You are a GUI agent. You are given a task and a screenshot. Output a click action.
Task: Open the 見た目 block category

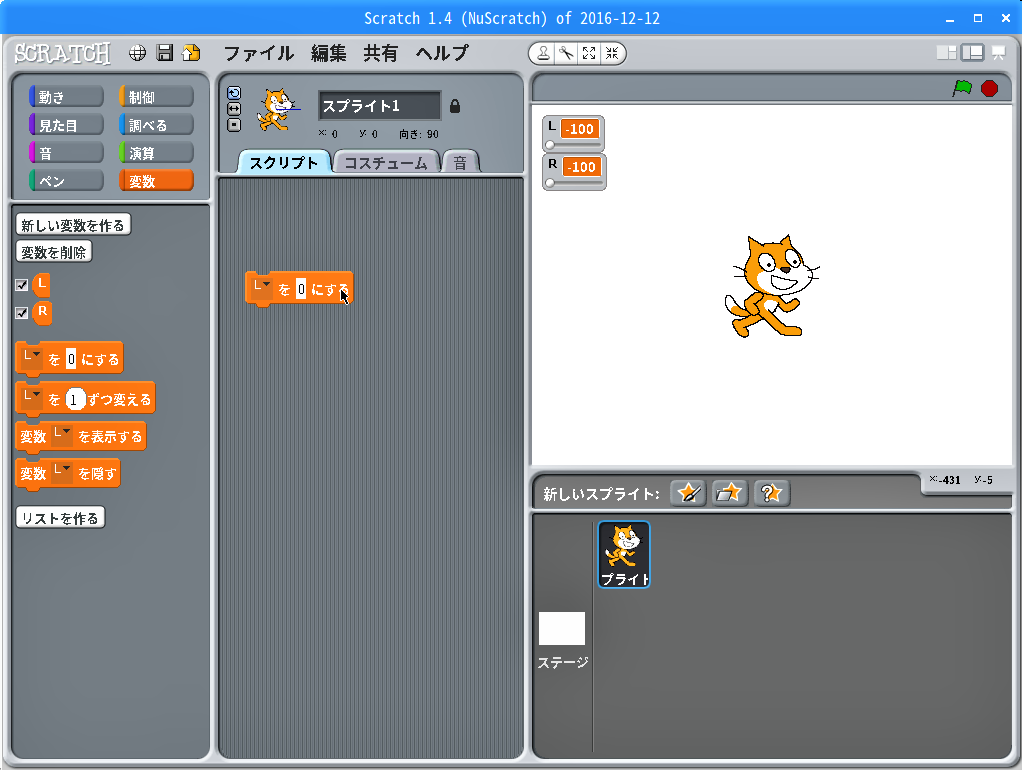point(66,125)
